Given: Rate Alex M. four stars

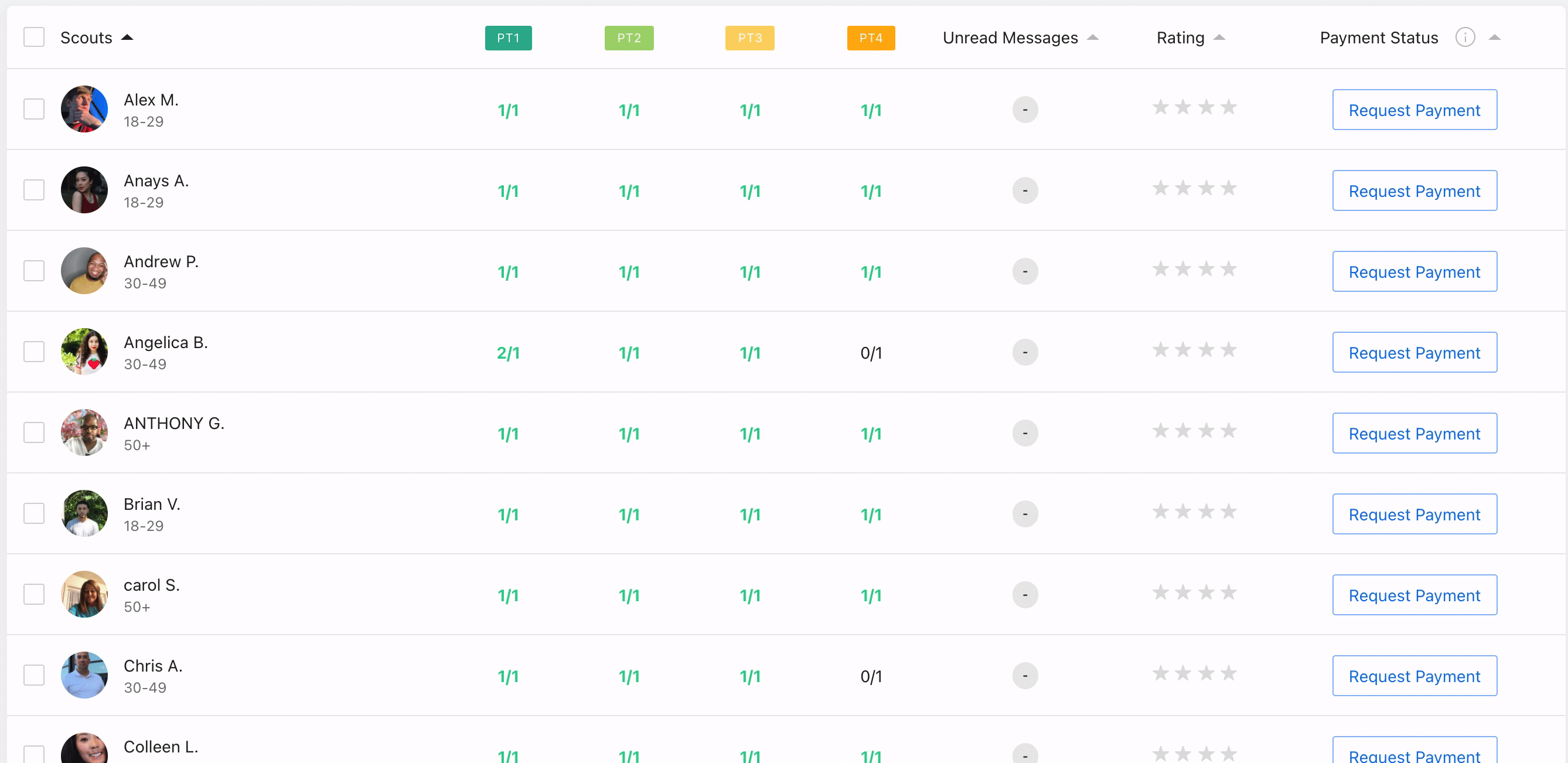Looking at the screenshot, I should coord(1229,107).
